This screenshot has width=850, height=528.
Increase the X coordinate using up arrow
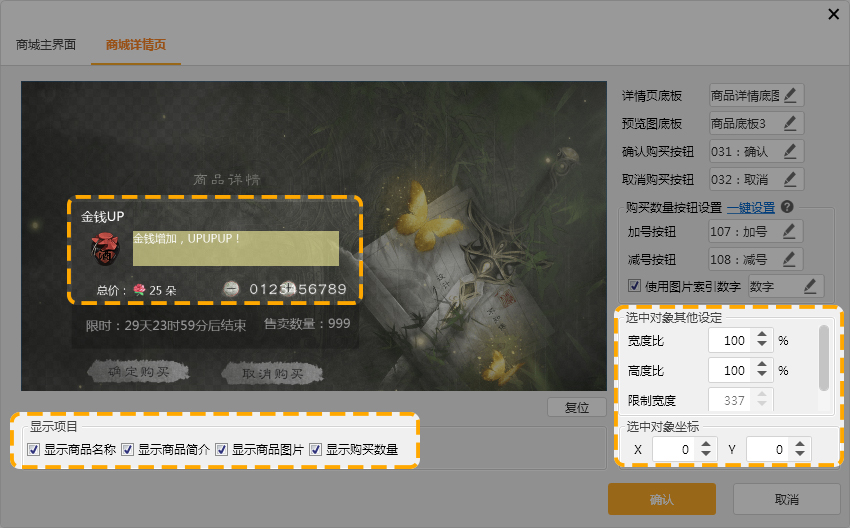[x=697, y=445]
